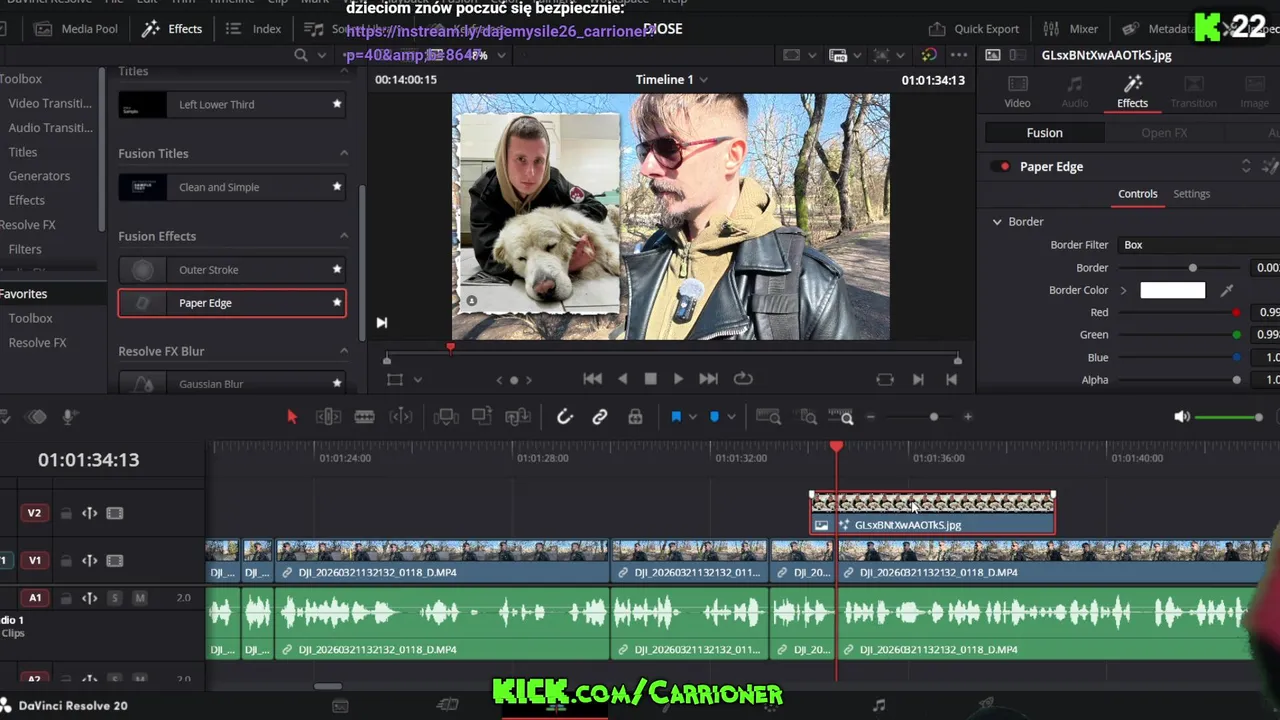Click the white Border Color swatch

(1173, 290)
